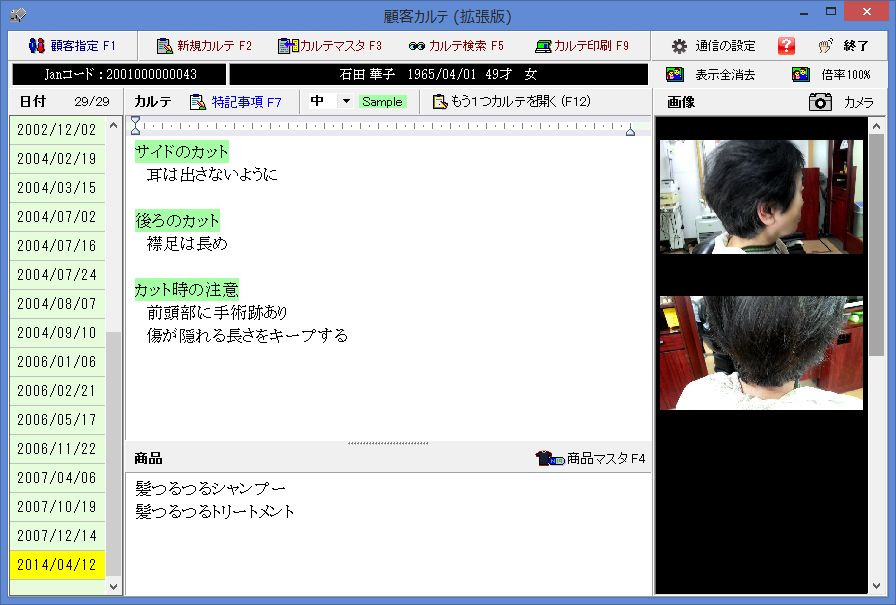
Task: Select date entry 2004/02/19
Action: point(57,159)
